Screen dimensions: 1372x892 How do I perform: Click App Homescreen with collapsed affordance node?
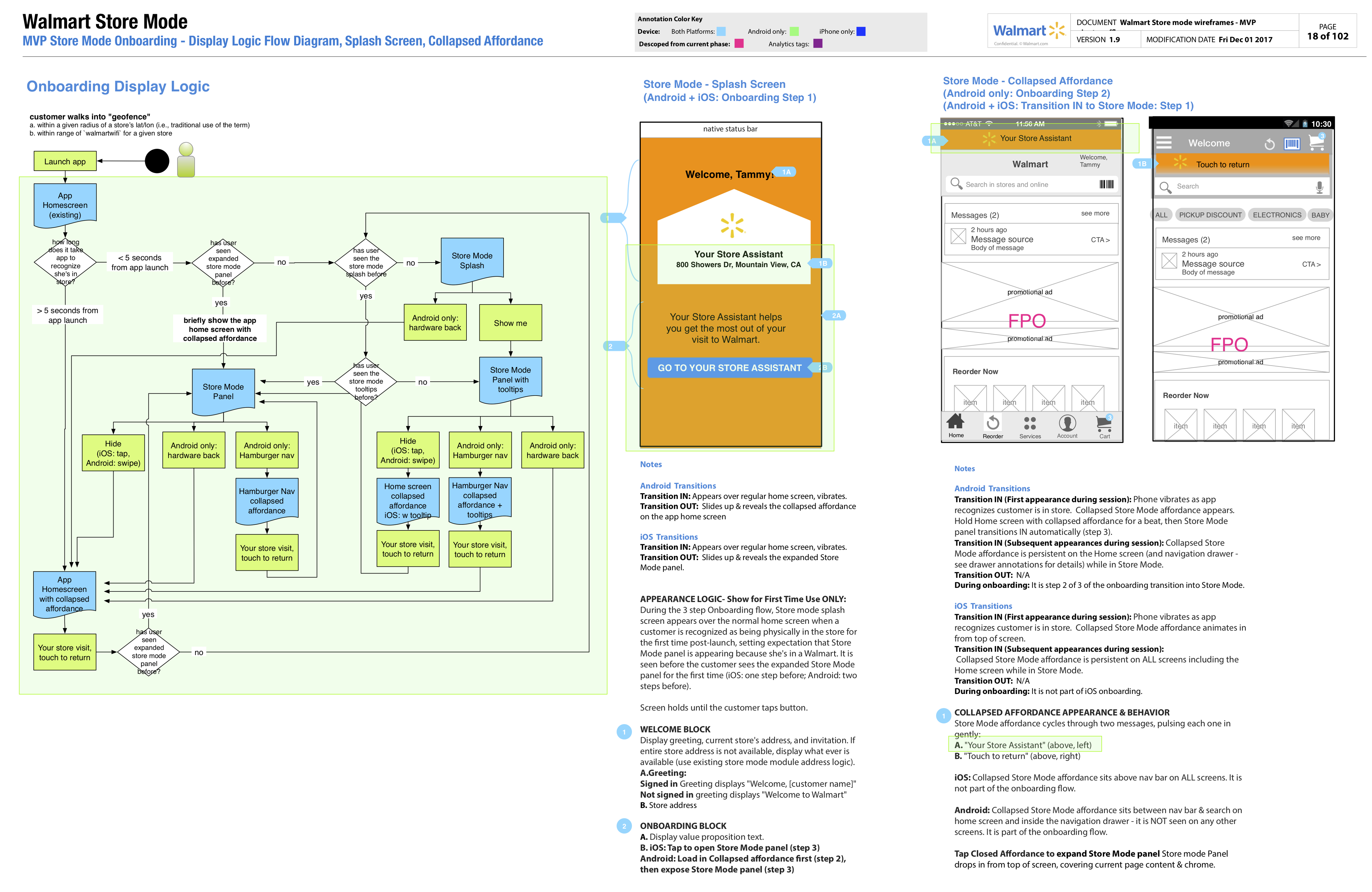point(64,594)
